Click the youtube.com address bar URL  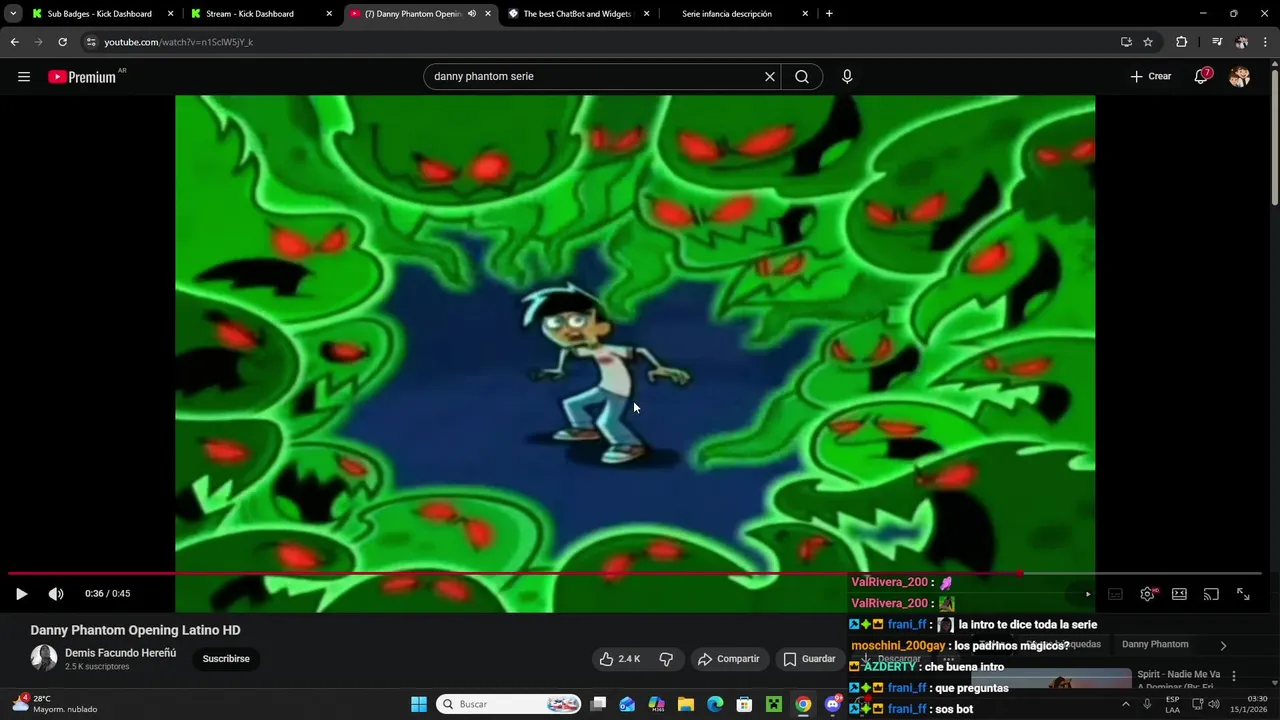click(x=178, y=42)
